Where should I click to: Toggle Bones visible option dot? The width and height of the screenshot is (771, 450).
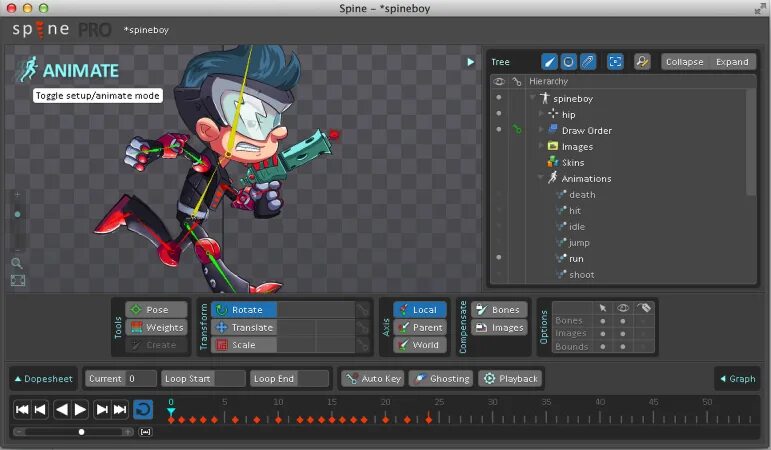point(623,321)
